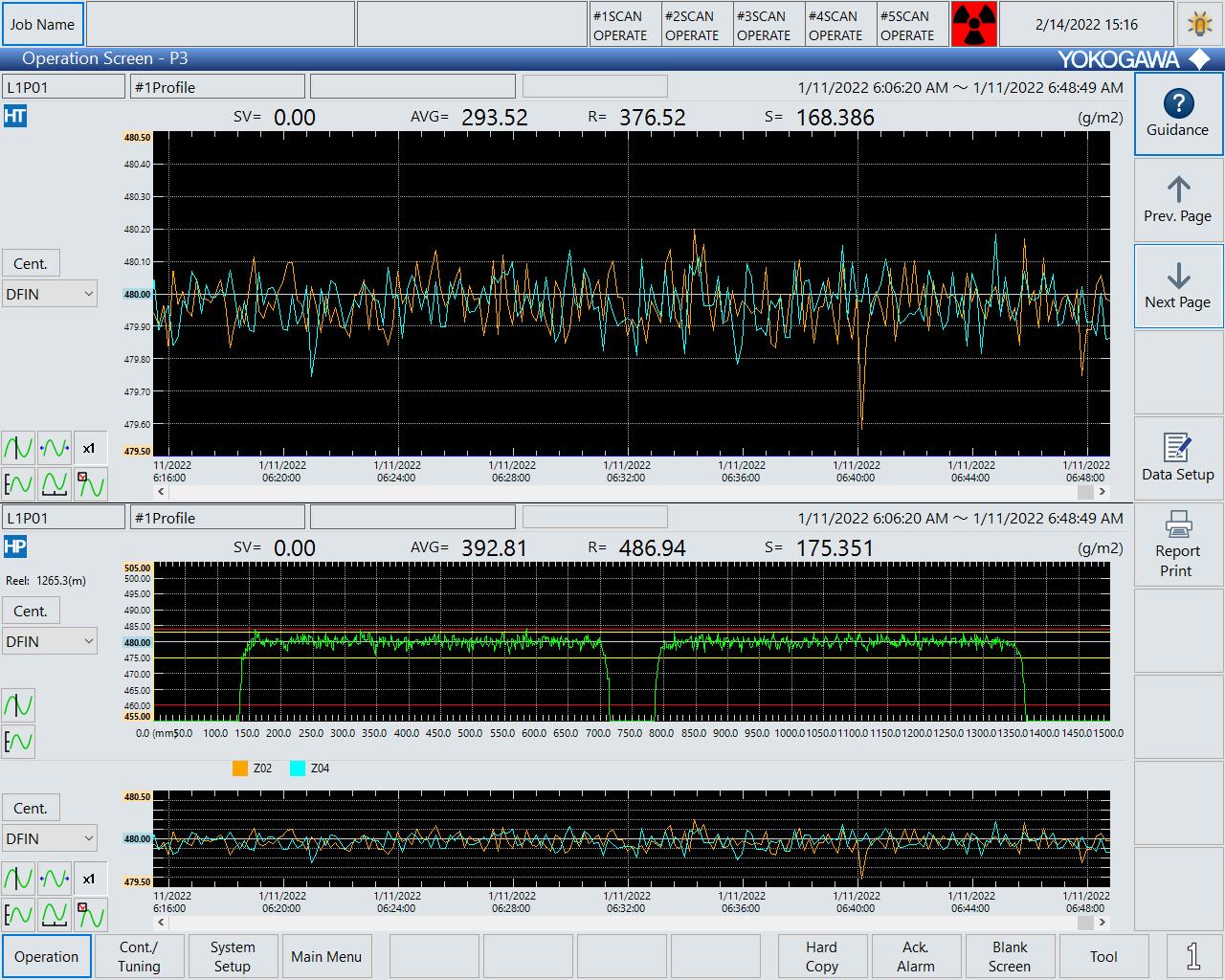Toggle #1SCAN OPERATE status button
The width and height of the screenshot is (1225, 980).
(x=620, y=25)
